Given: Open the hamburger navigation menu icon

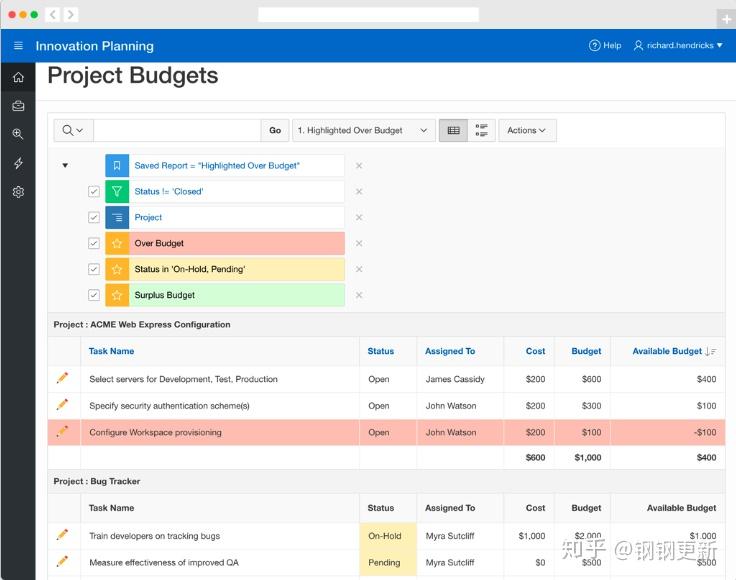Looking at the screenshot, I should 18,46.
